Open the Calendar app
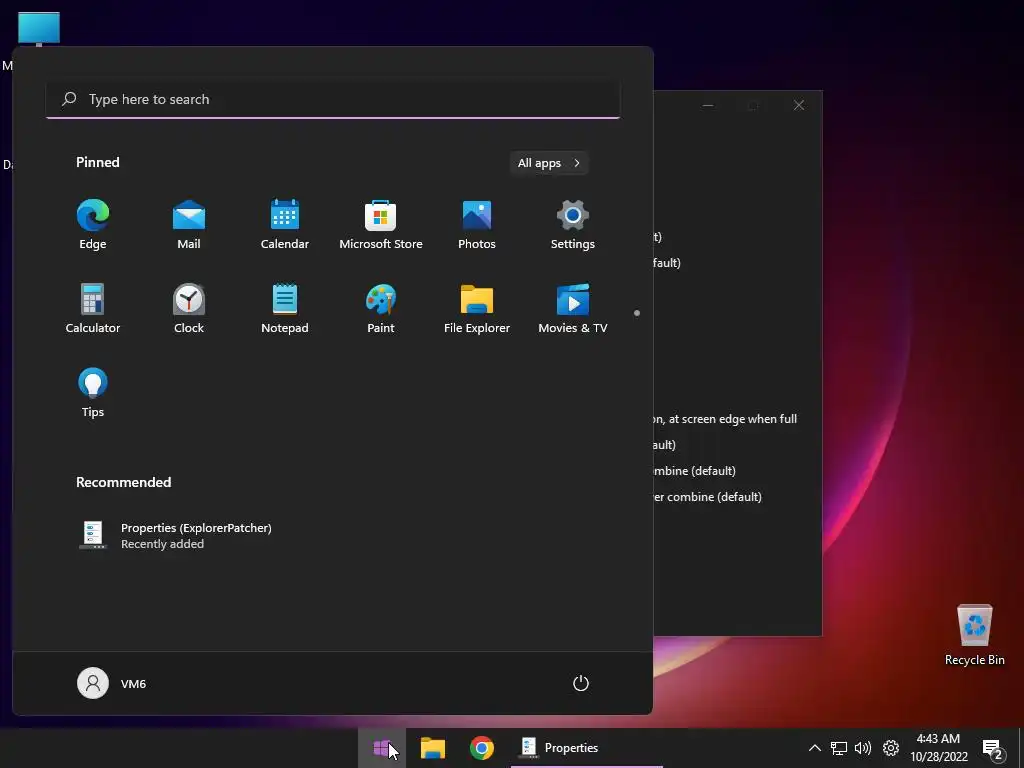1024x768 pixels. [285, 225]
